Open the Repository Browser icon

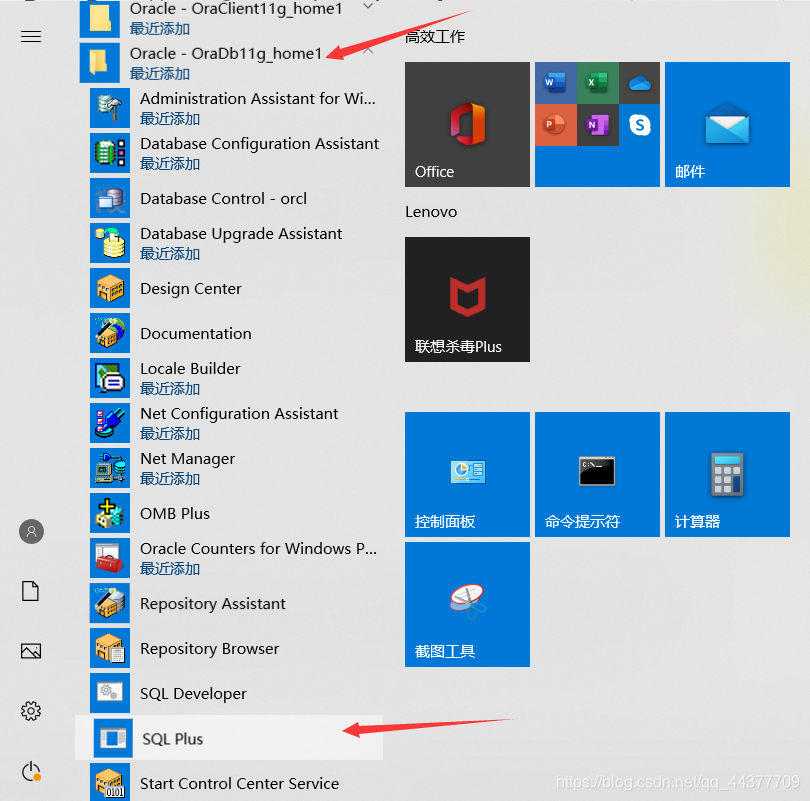110,648
